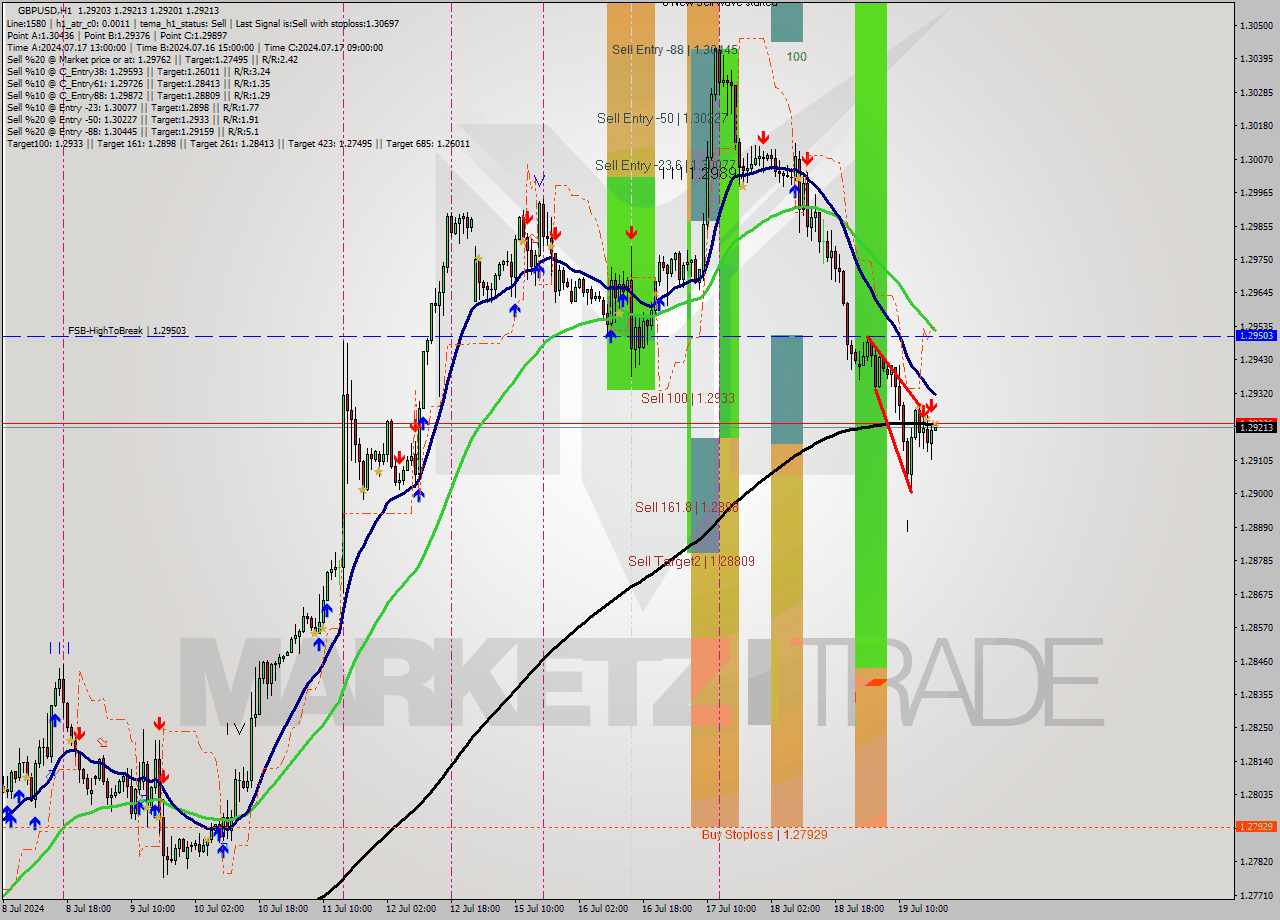1280x920 pixels.
Task: Click the 1.27820 price axis value
Action: 1256,862
